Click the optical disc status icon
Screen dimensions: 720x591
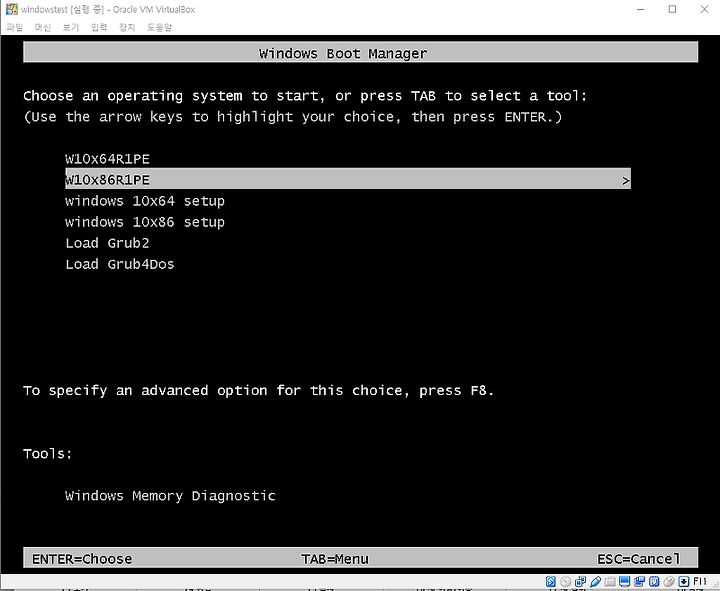click(x=565, y=581)
